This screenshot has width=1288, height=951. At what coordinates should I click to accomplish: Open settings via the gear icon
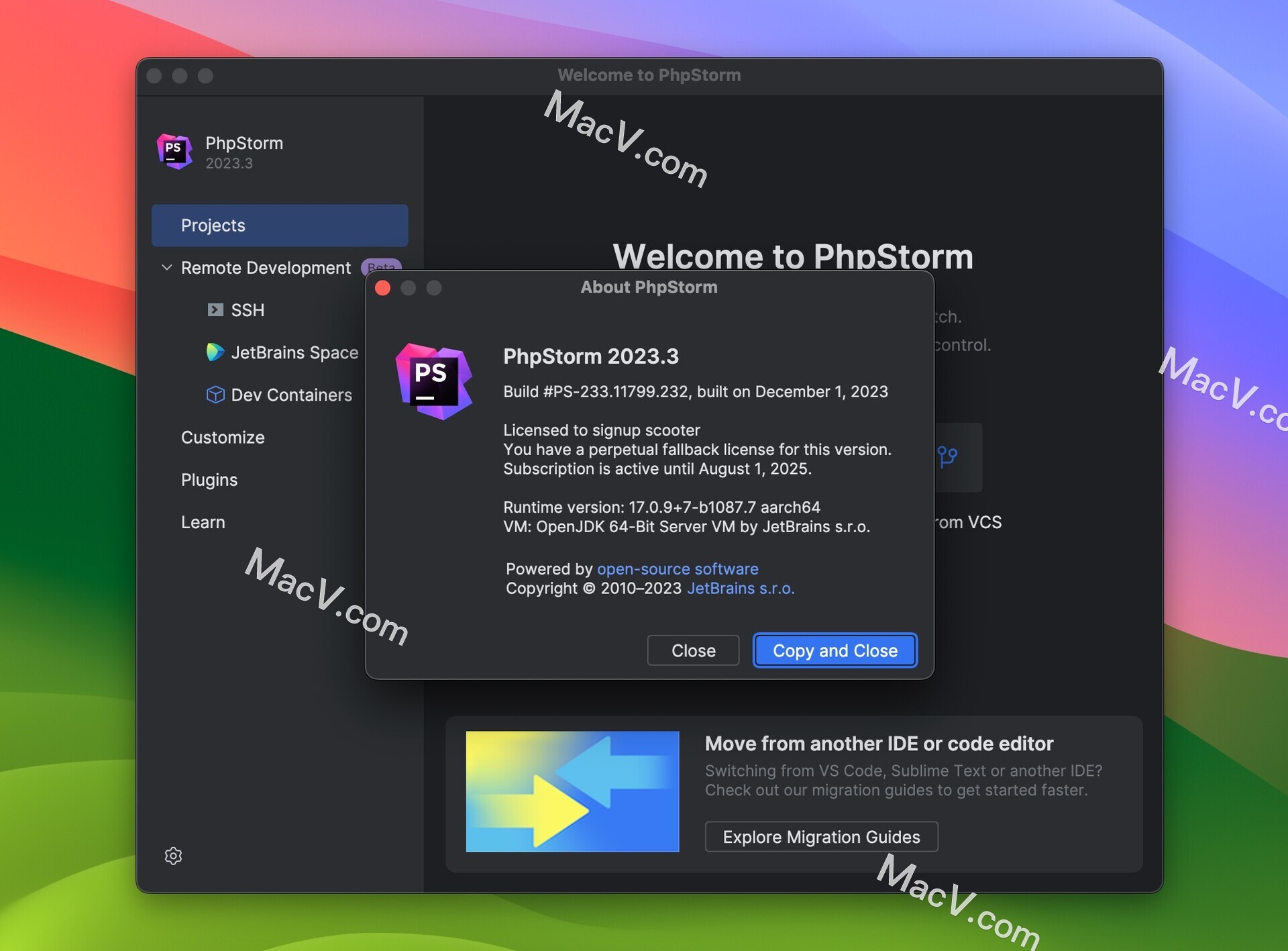click(x=173, y=856)
